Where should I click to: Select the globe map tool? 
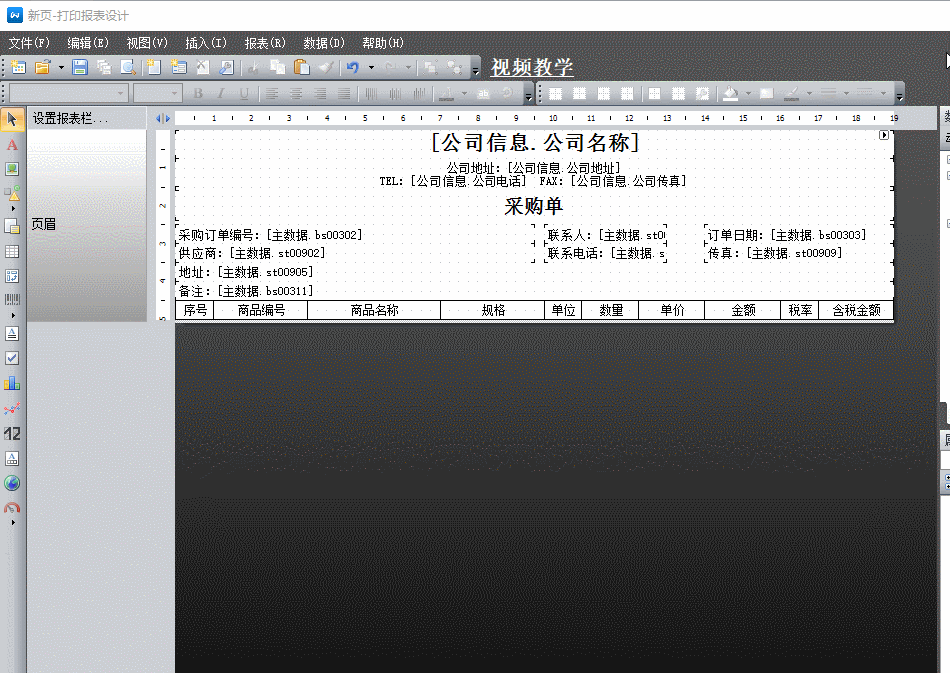point(12,483)
